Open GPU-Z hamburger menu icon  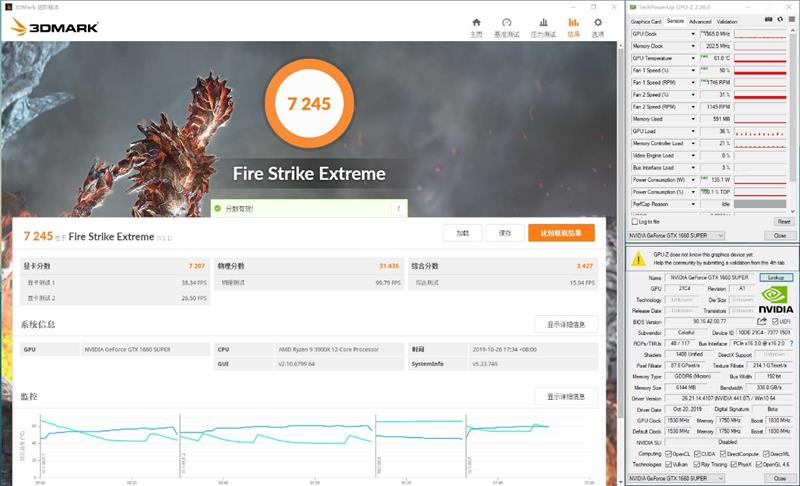click(x=792, y=19)
